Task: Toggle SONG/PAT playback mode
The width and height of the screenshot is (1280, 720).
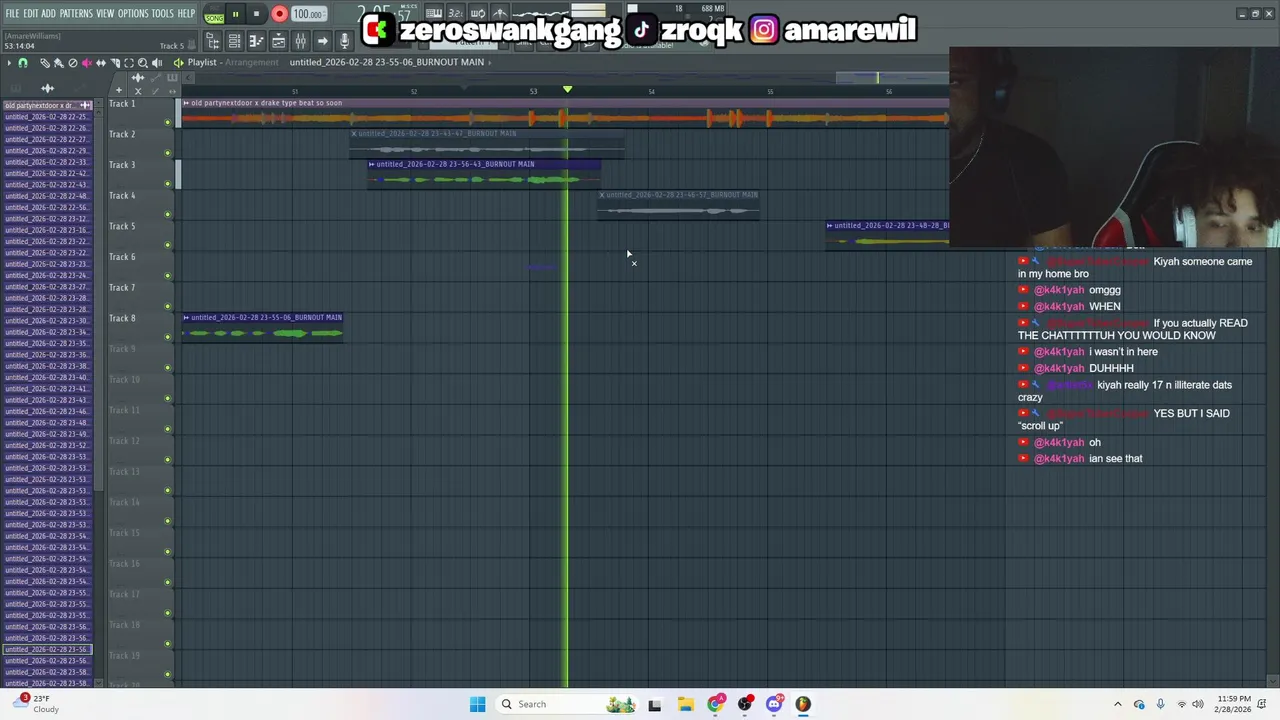Action: pyautogui.click(x=214, y=14)
